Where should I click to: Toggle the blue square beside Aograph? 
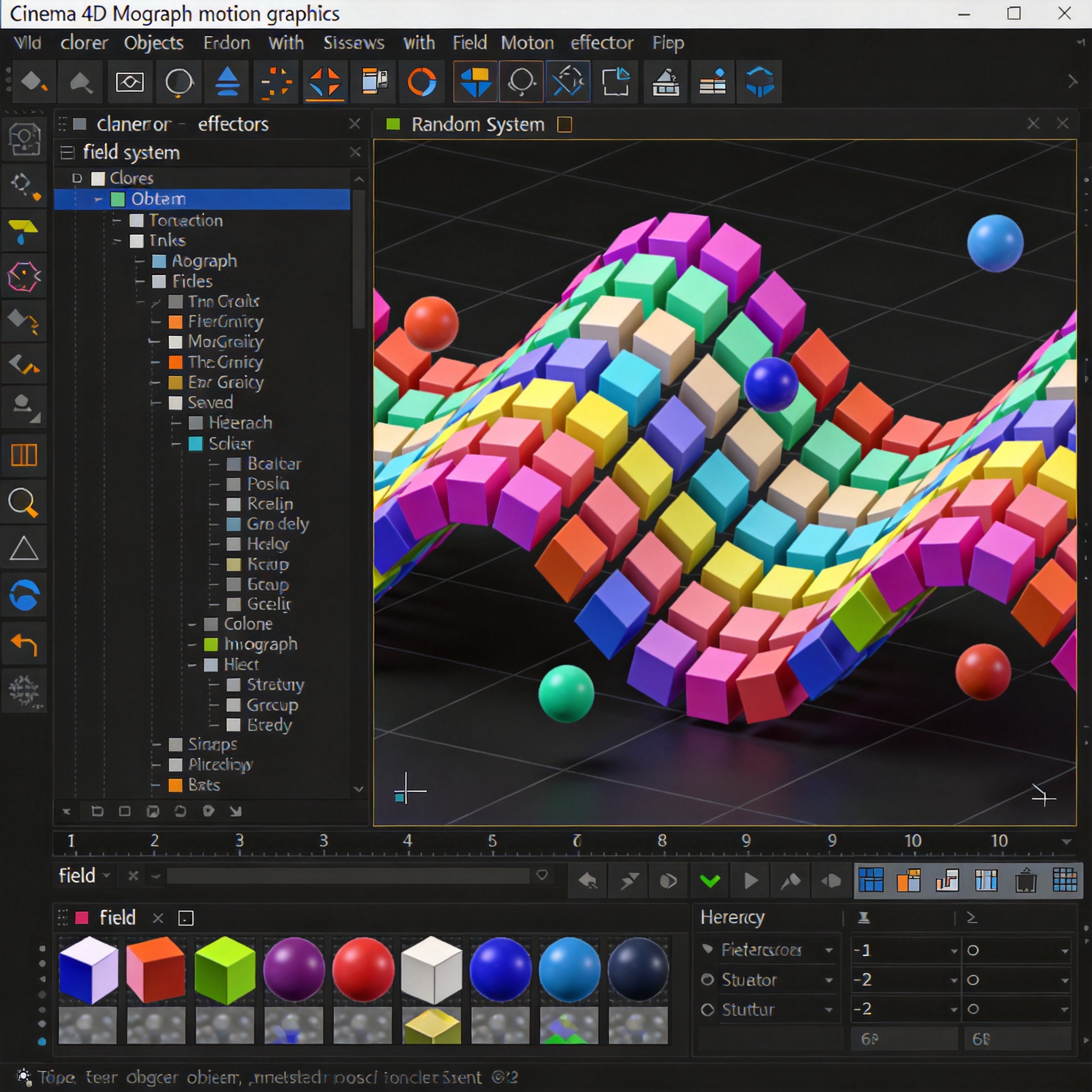[x=159, y=261]
